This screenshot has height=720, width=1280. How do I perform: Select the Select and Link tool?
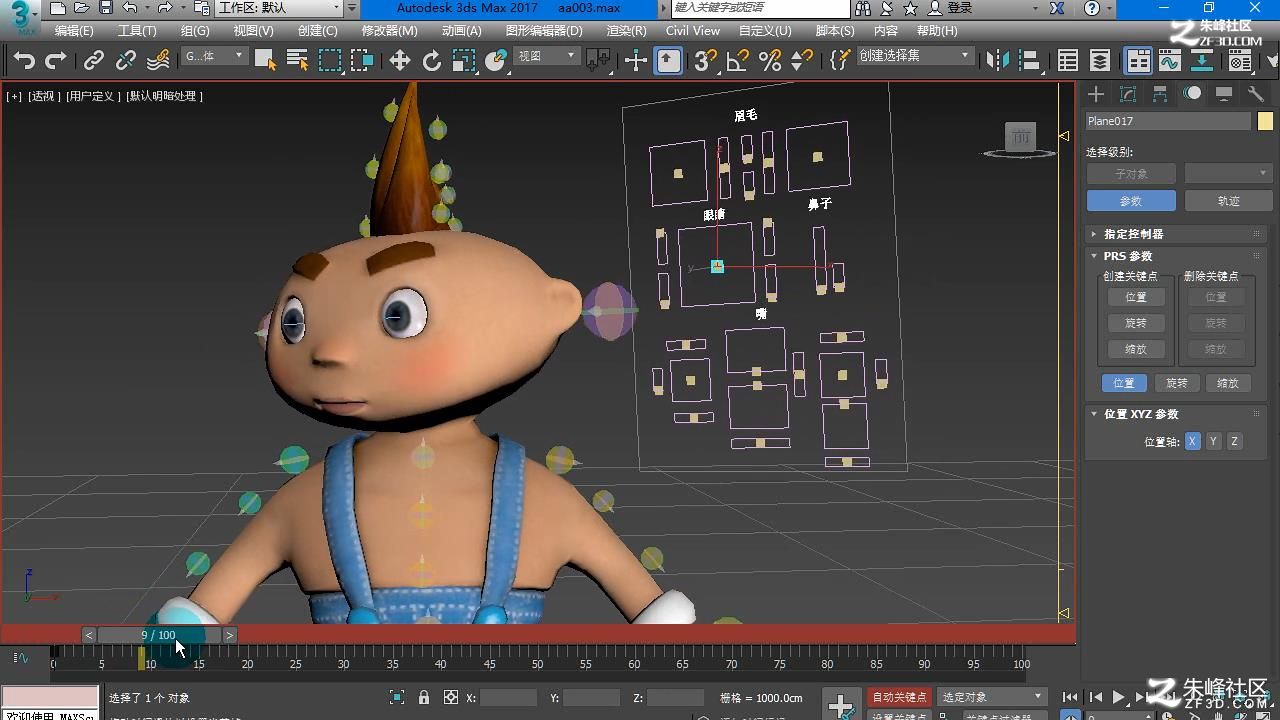94,61
